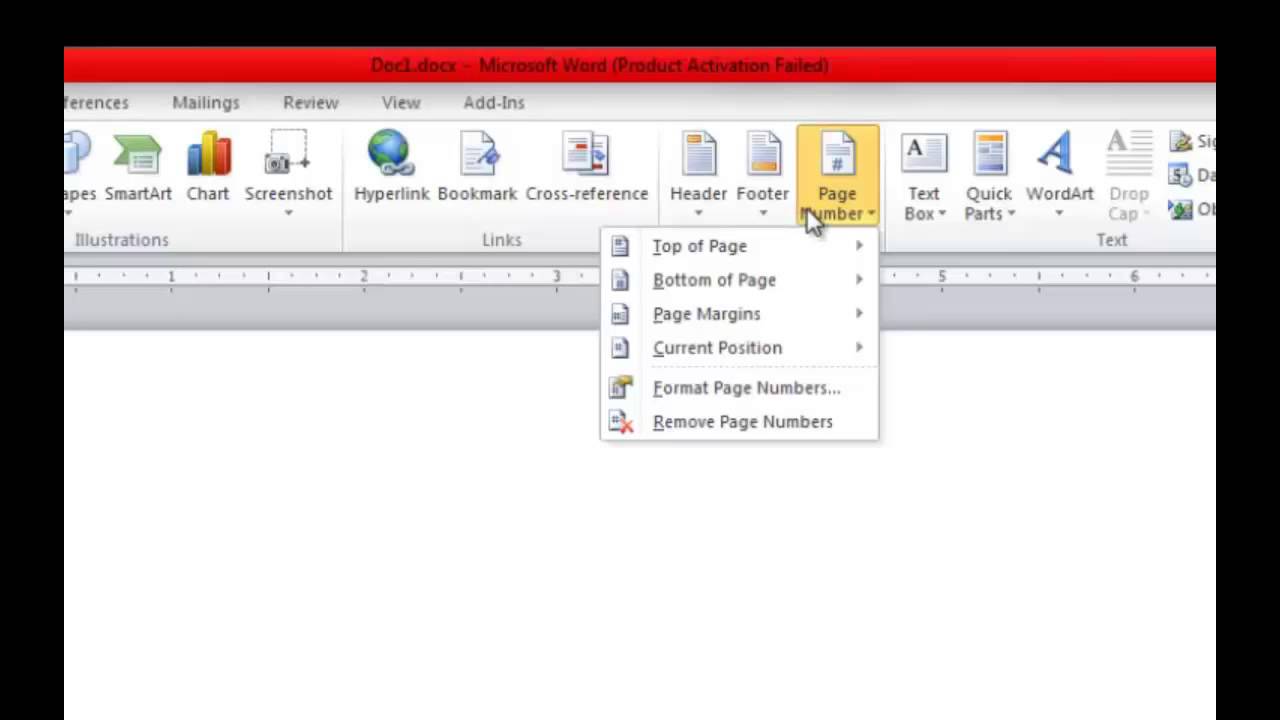This screenshot has width=1280, height=720.
Task: Choose Top of Page menu item
Action: 739,246
